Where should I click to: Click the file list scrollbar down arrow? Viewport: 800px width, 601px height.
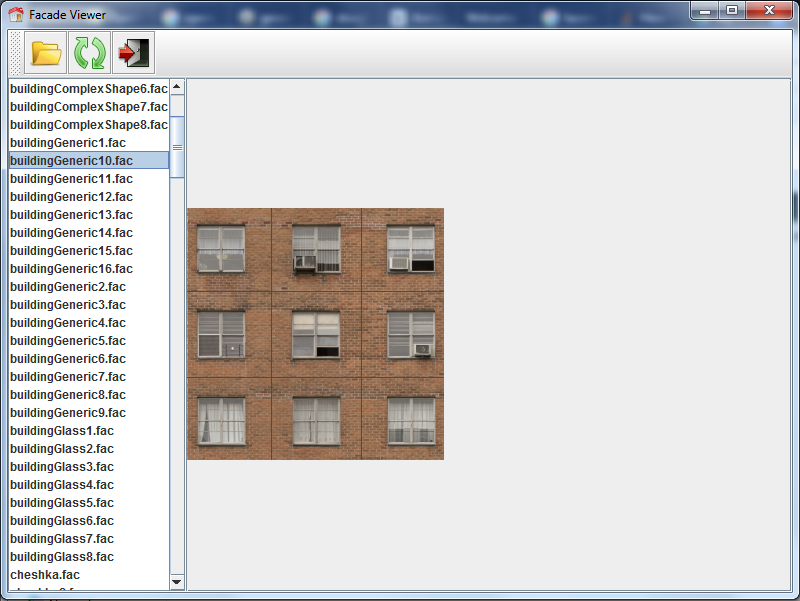[x=177, y=582]
